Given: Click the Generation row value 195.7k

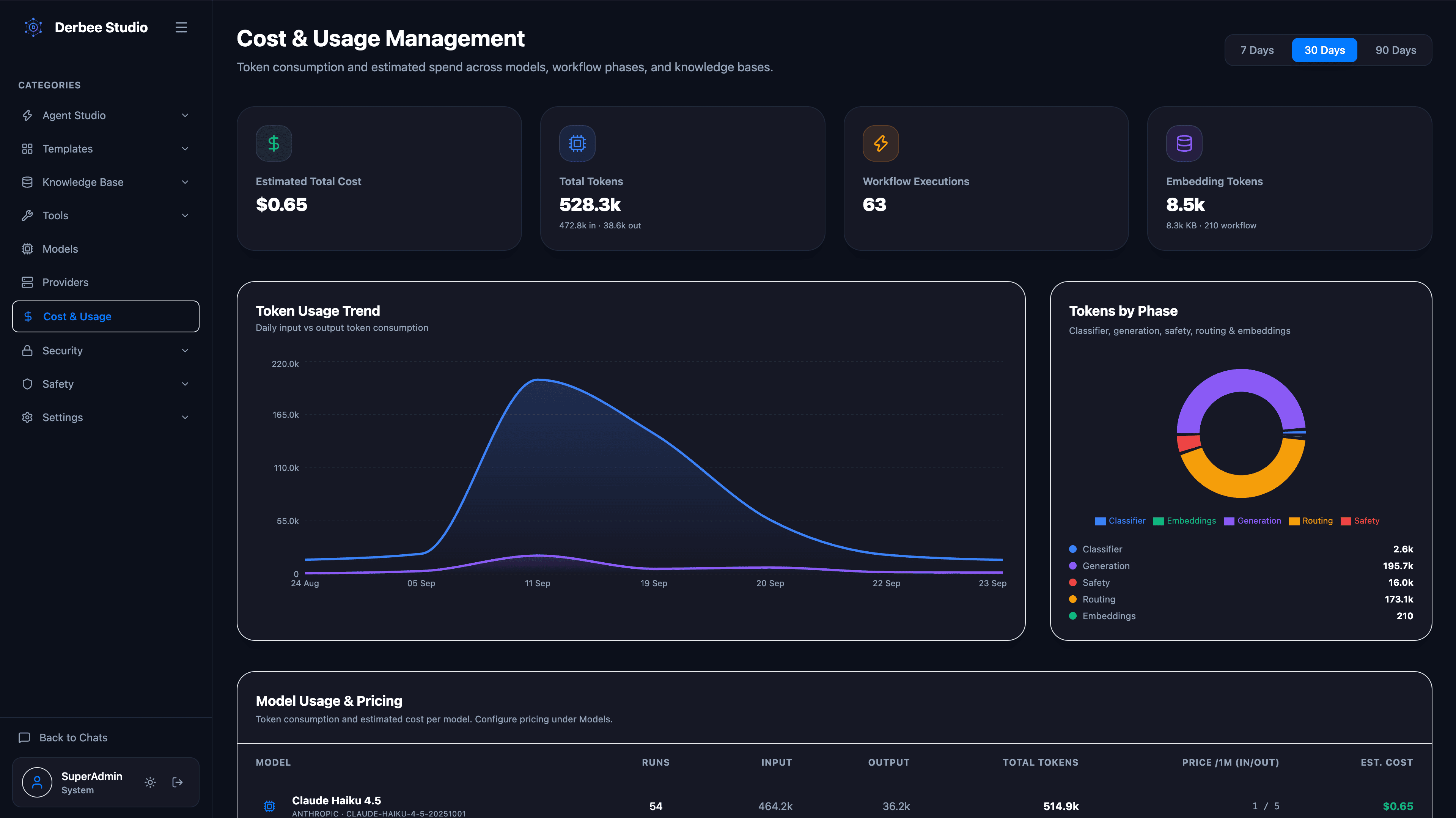Looking at the screenshot, I should (x=1398, y=566).
